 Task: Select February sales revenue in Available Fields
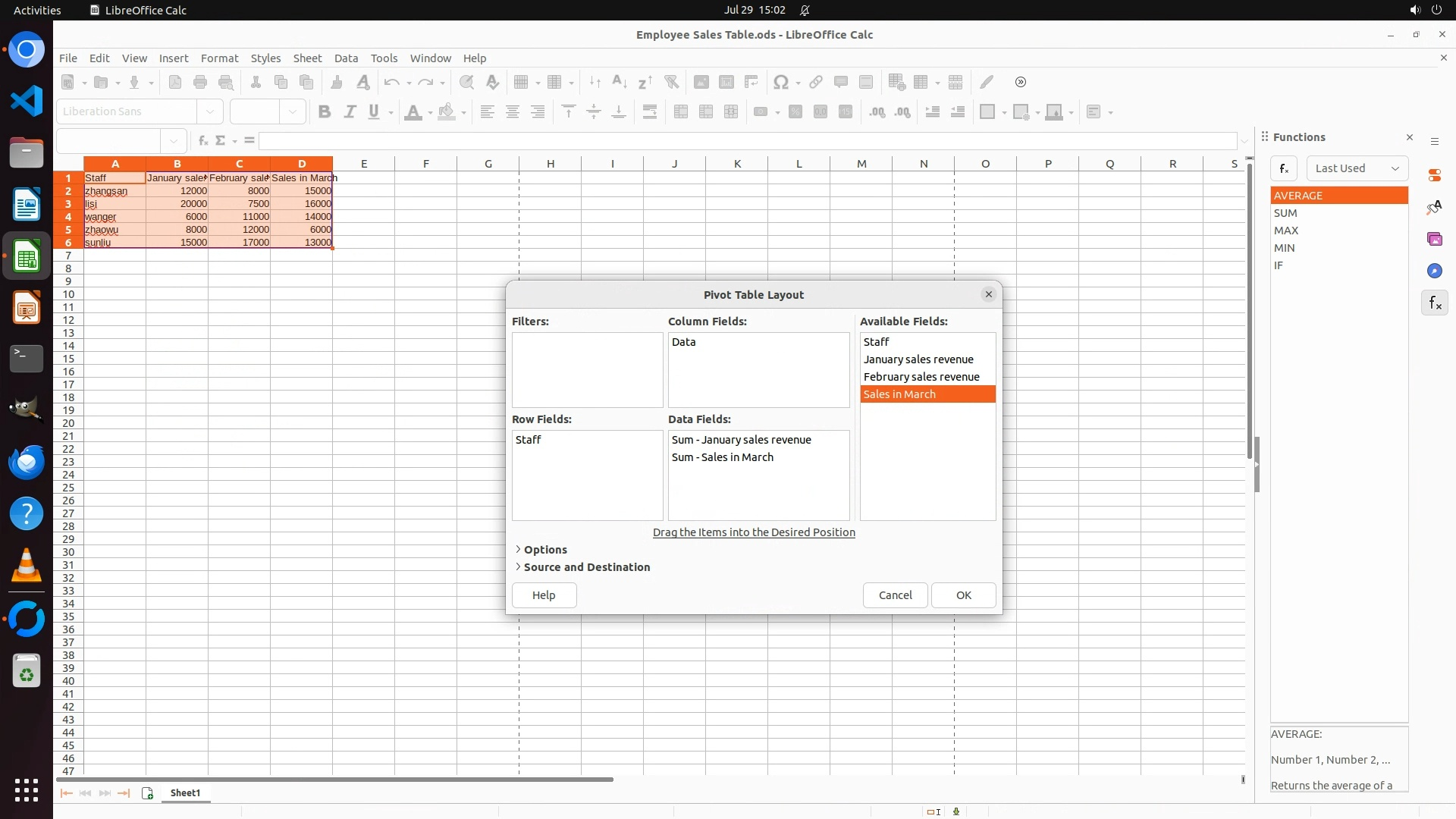coord(921,377)
